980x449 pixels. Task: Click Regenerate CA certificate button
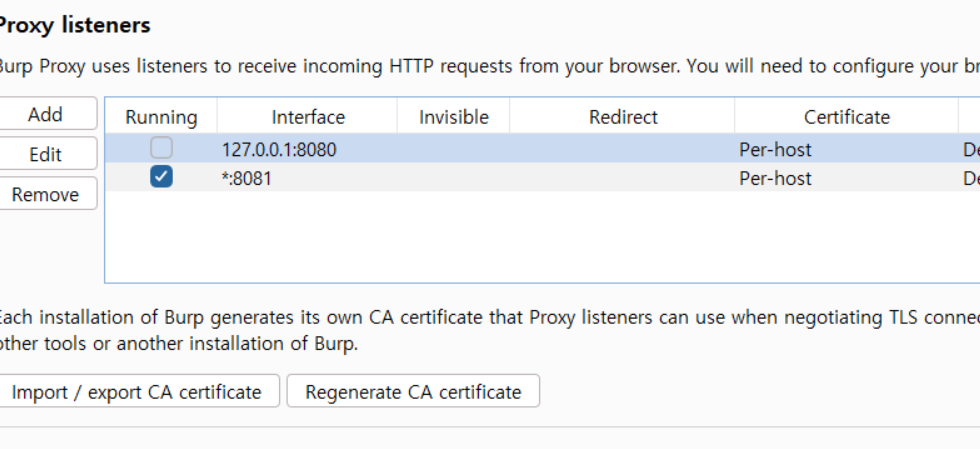[x=413, y=391]
